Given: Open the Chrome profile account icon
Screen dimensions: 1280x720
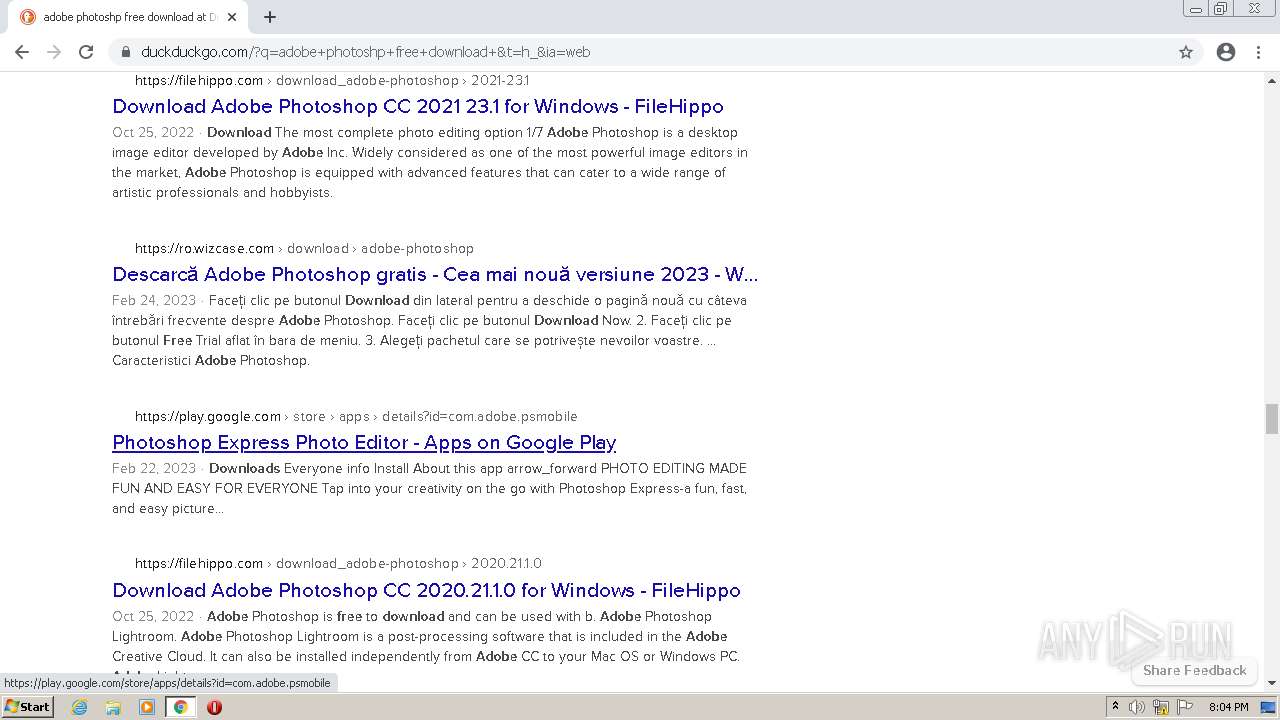Looking at the screenshot, I should 1226,52.
